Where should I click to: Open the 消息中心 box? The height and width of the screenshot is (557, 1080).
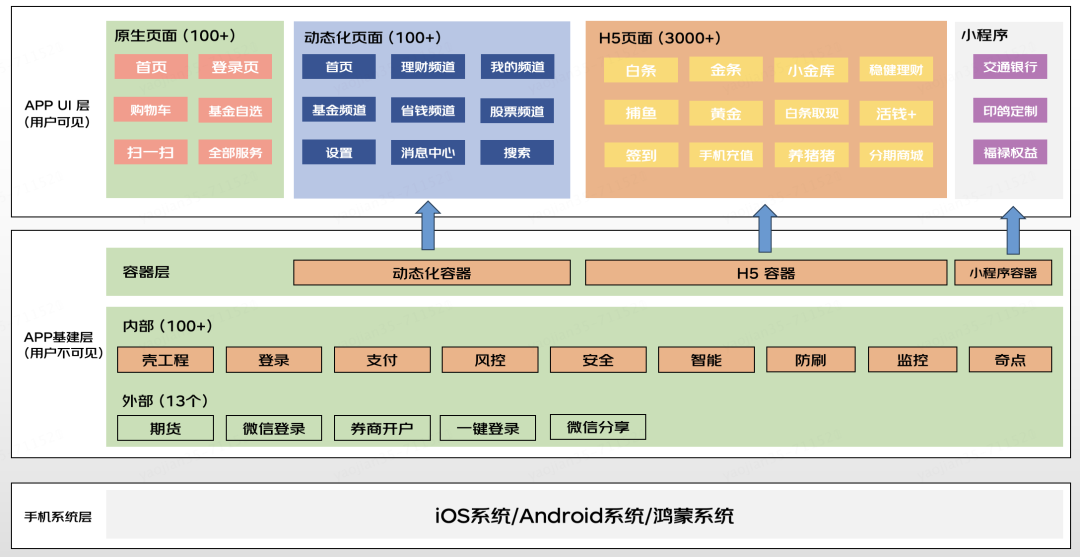[x=428, y=152]
